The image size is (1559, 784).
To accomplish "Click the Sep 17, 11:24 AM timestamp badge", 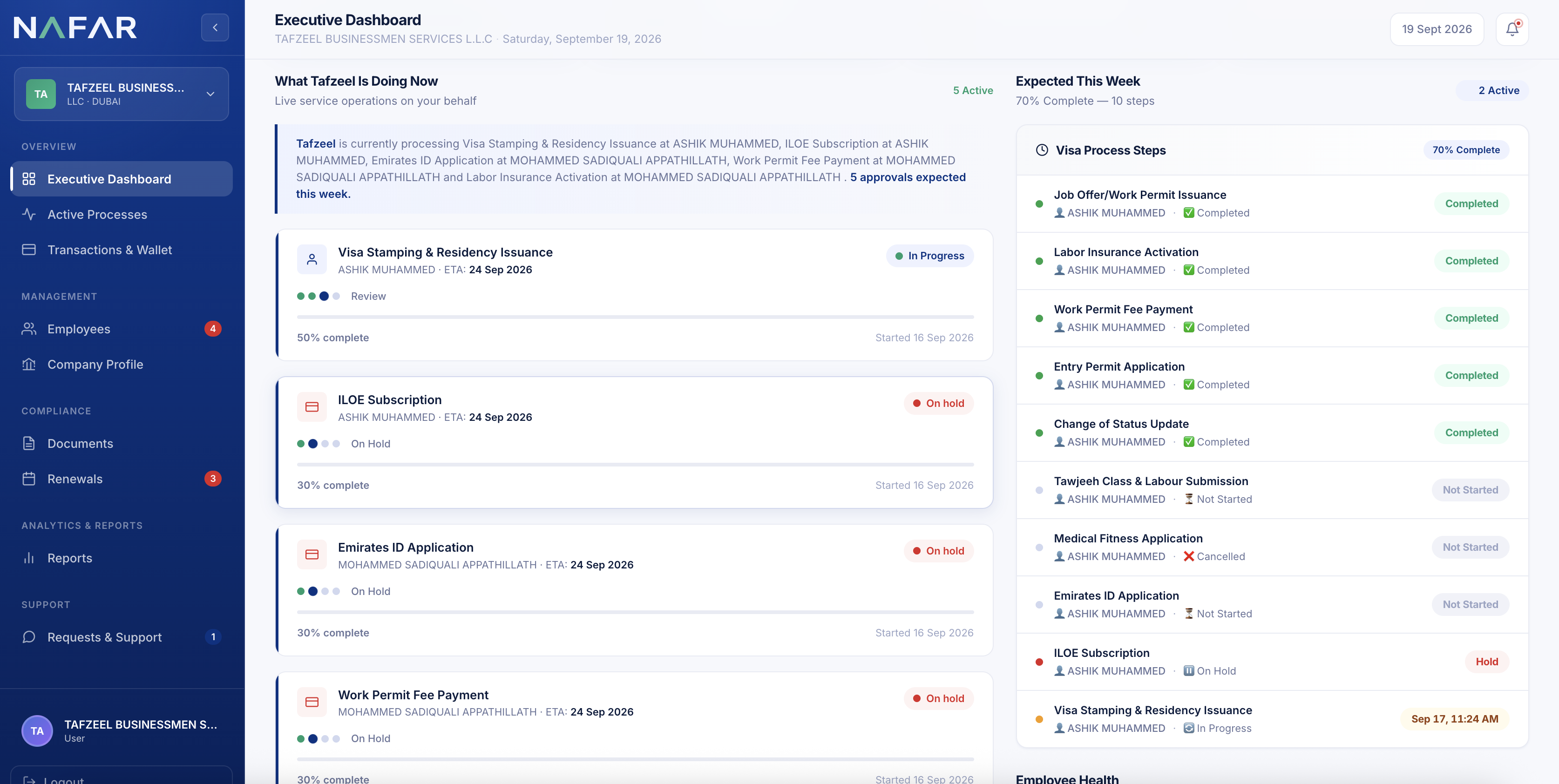I will tap(1454, 719).
